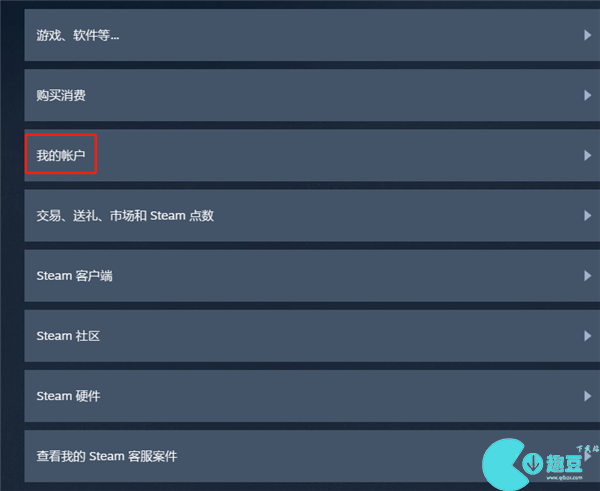The height and width of the screenshot is (491, 600).
Task: Open the 游戏、软件等... help category
Action: [78, 35]
